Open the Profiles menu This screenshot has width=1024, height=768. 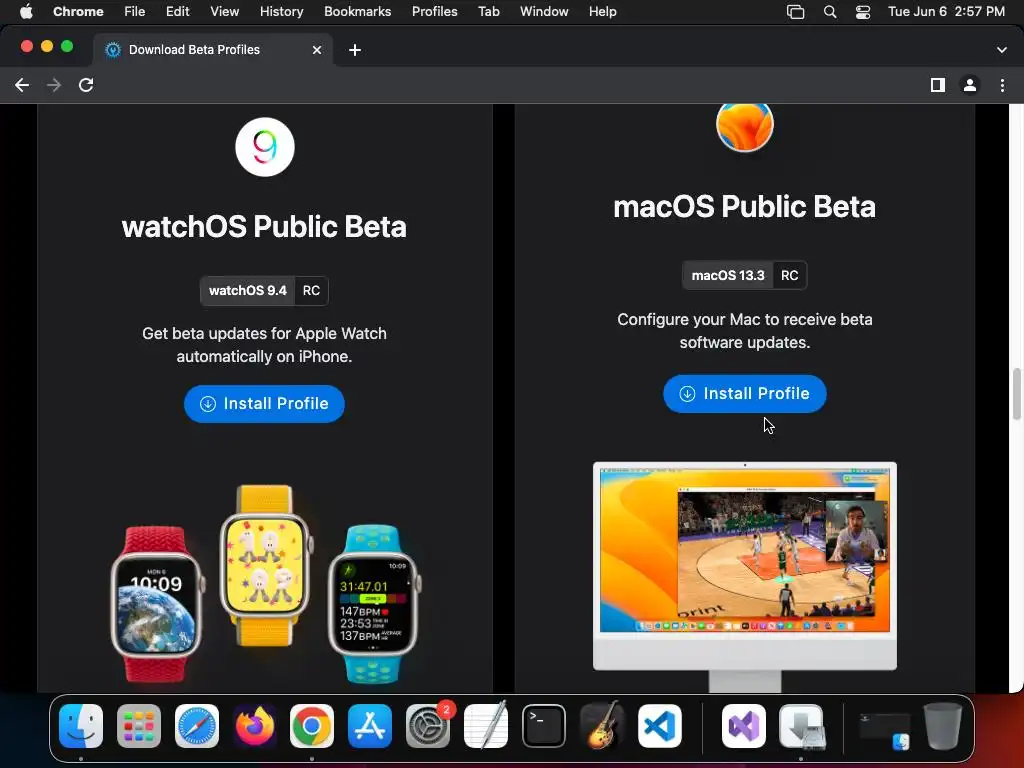tap(434, 12)
